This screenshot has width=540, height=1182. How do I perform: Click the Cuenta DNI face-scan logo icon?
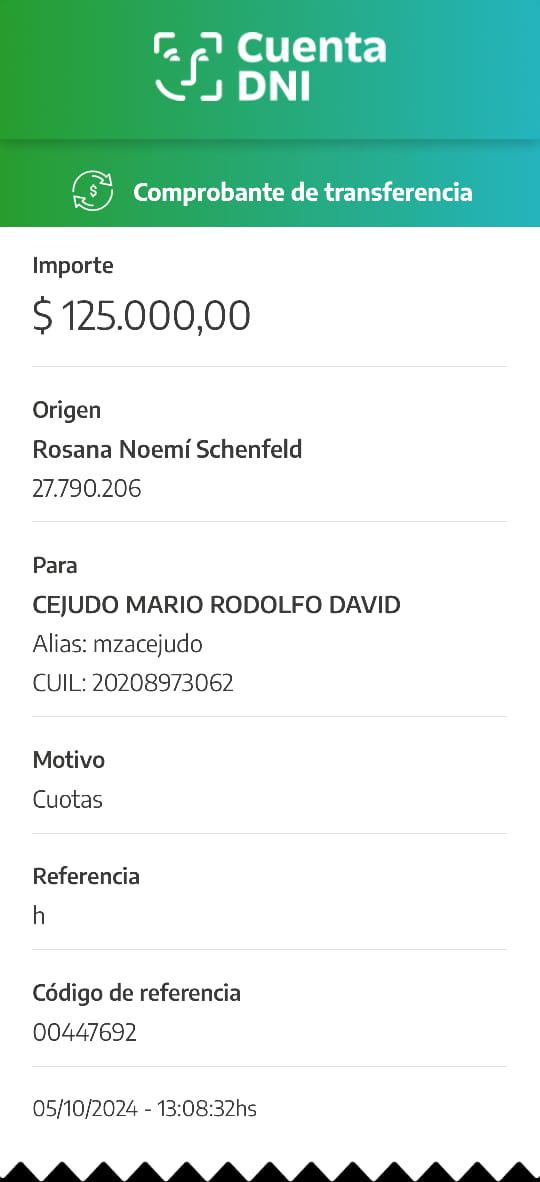coord(189,66)
